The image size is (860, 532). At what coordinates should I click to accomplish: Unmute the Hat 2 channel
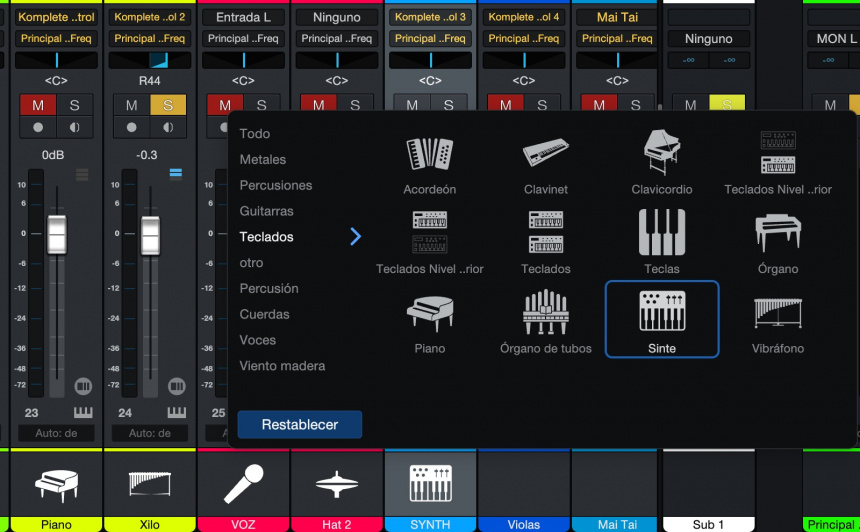pyautogui.click(x=319, y=104)
